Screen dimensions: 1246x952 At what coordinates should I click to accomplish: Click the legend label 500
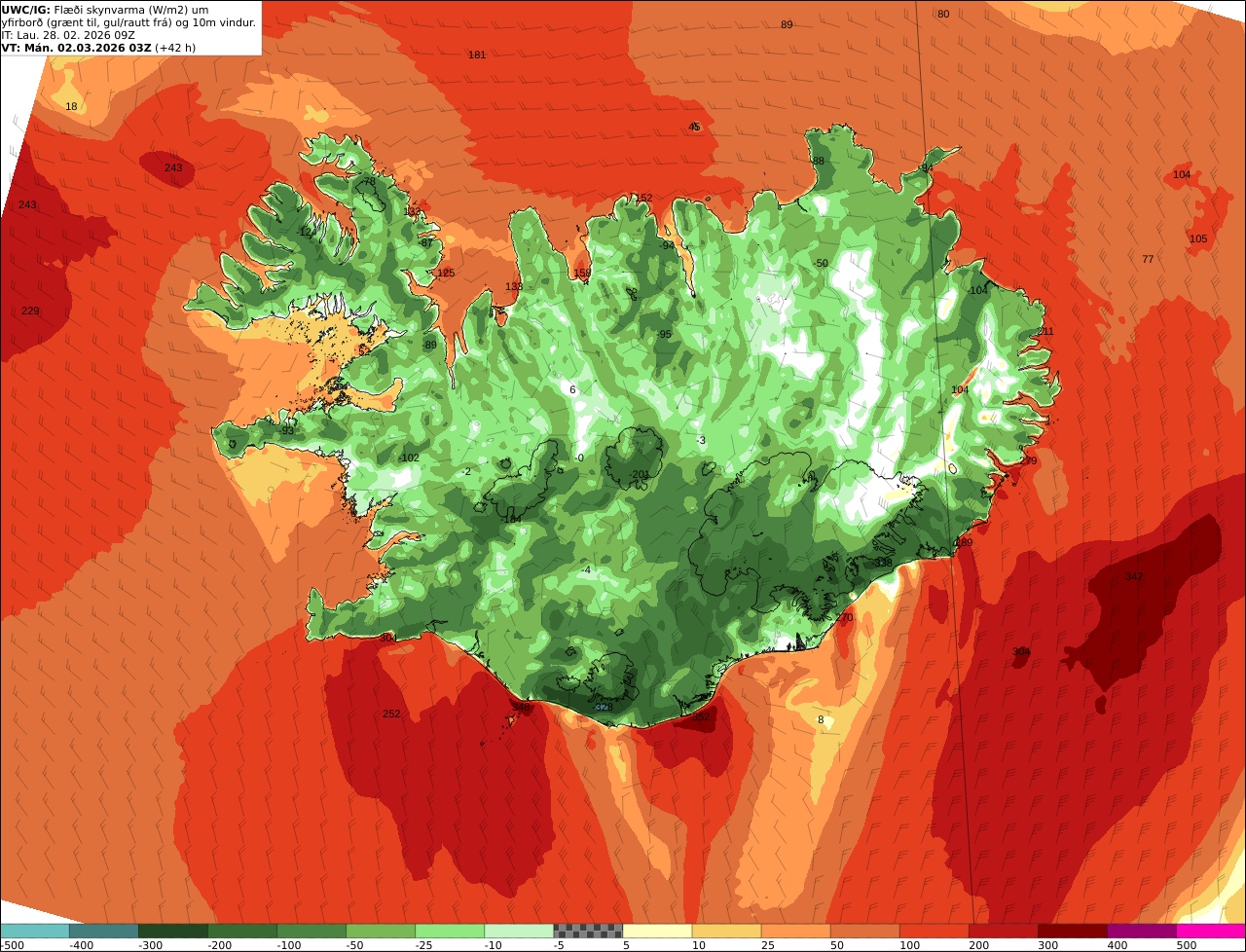click(x=1186, y=945)
